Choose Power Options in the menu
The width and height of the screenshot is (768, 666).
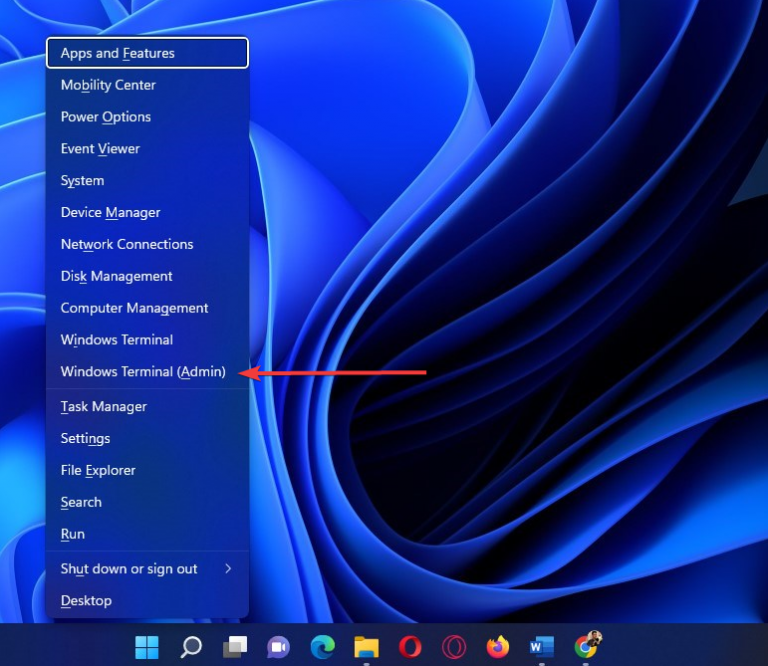point(147,117)
